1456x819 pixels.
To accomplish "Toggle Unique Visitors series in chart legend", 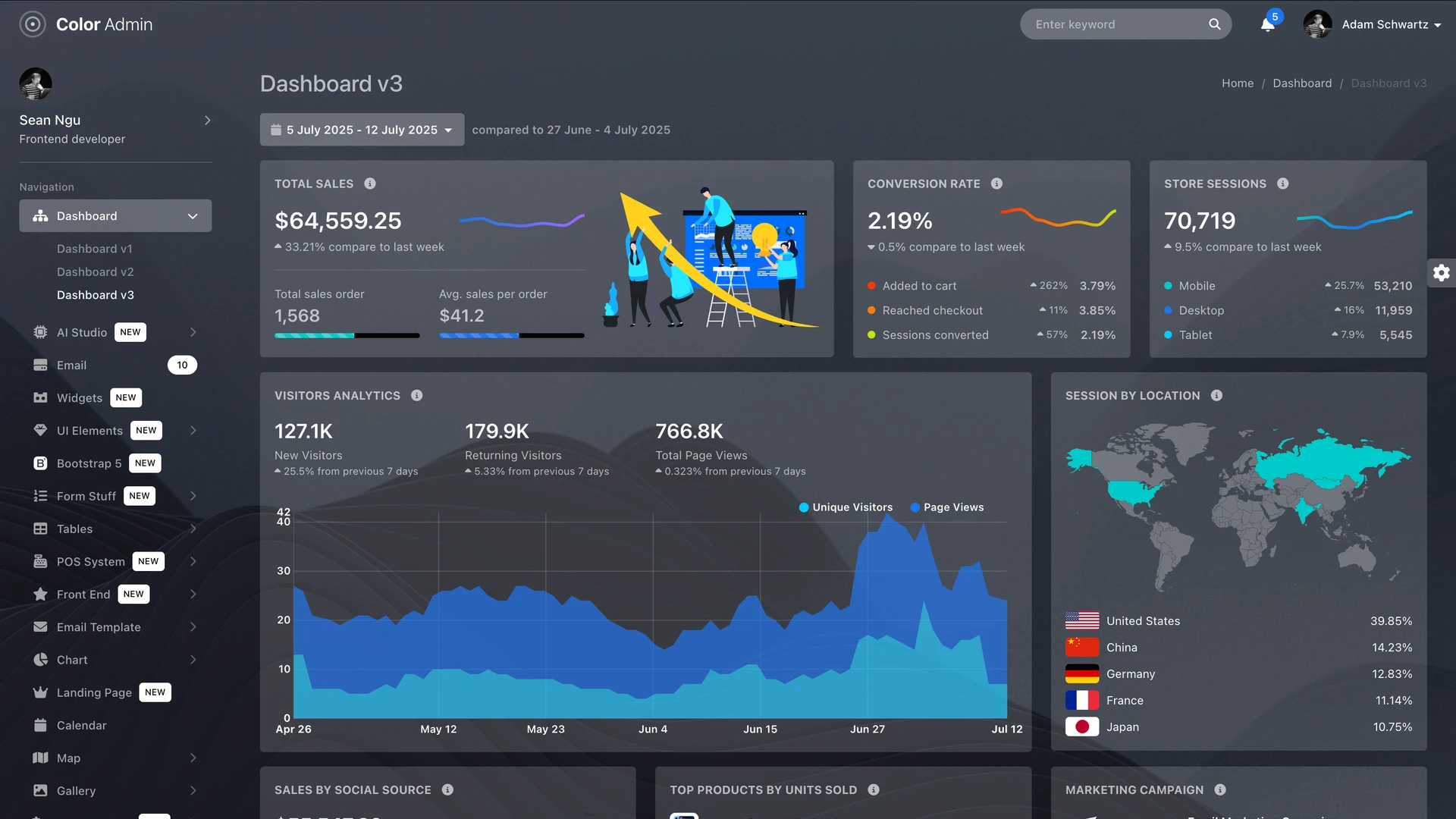I will click(x=846, y=507).
